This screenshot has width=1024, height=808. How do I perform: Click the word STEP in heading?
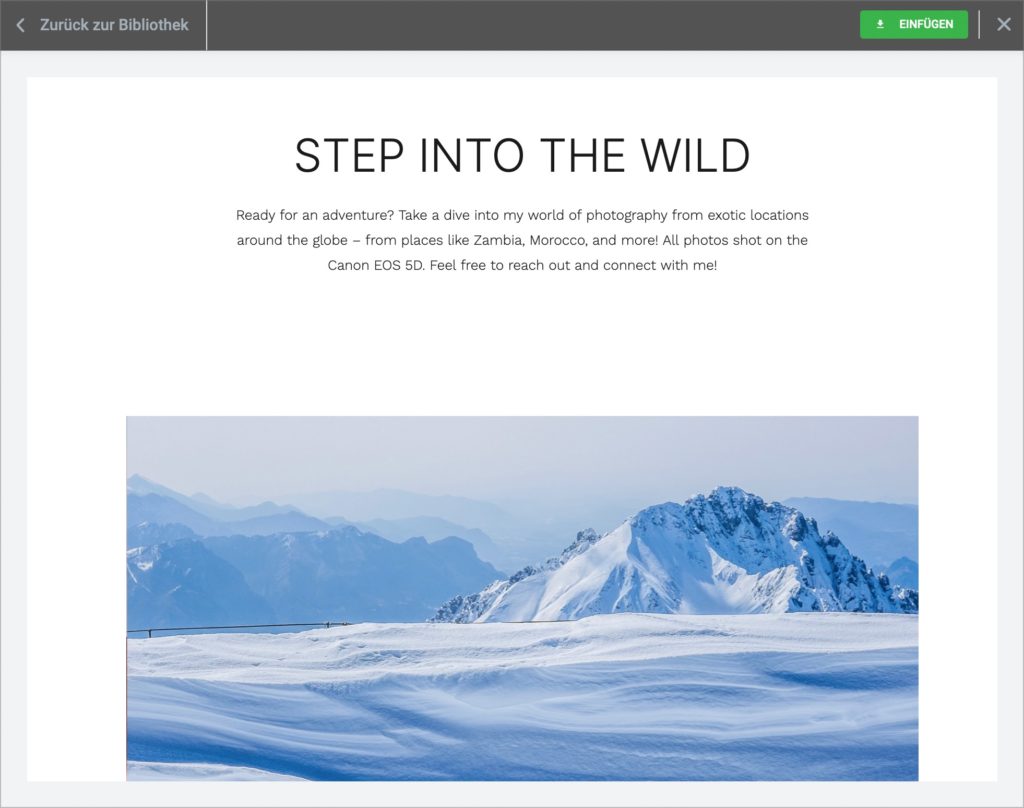(x=349, y=155)
